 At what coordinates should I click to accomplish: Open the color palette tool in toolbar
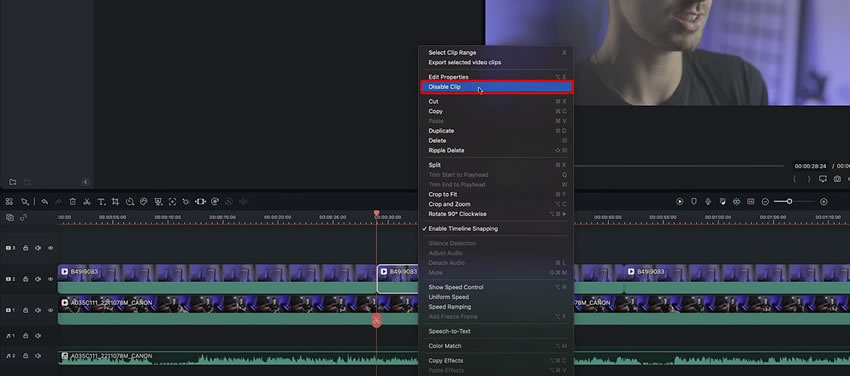click(x=144, y=202)
